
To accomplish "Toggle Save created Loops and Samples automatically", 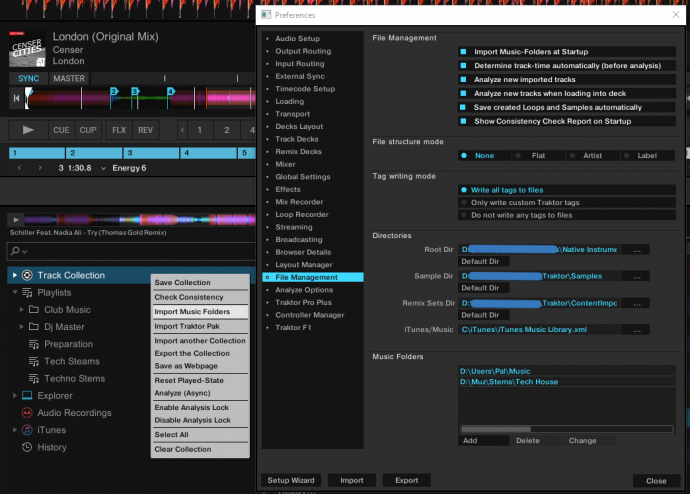I will pyautogui.click(x=463, y=107).
